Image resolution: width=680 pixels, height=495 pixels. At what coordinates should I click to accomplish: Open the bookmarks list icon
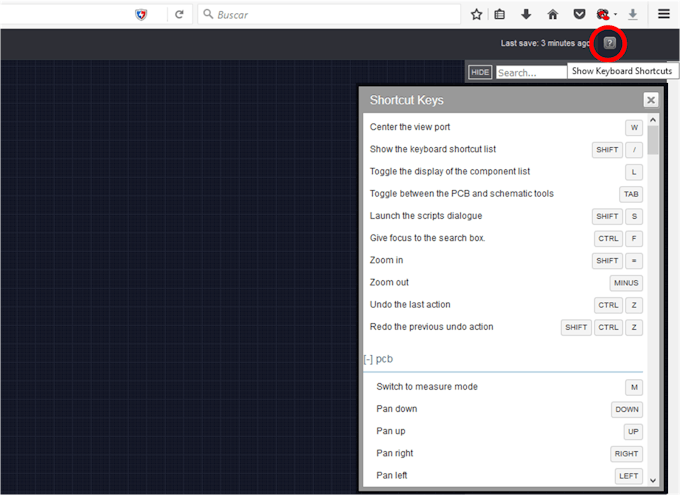500,15
